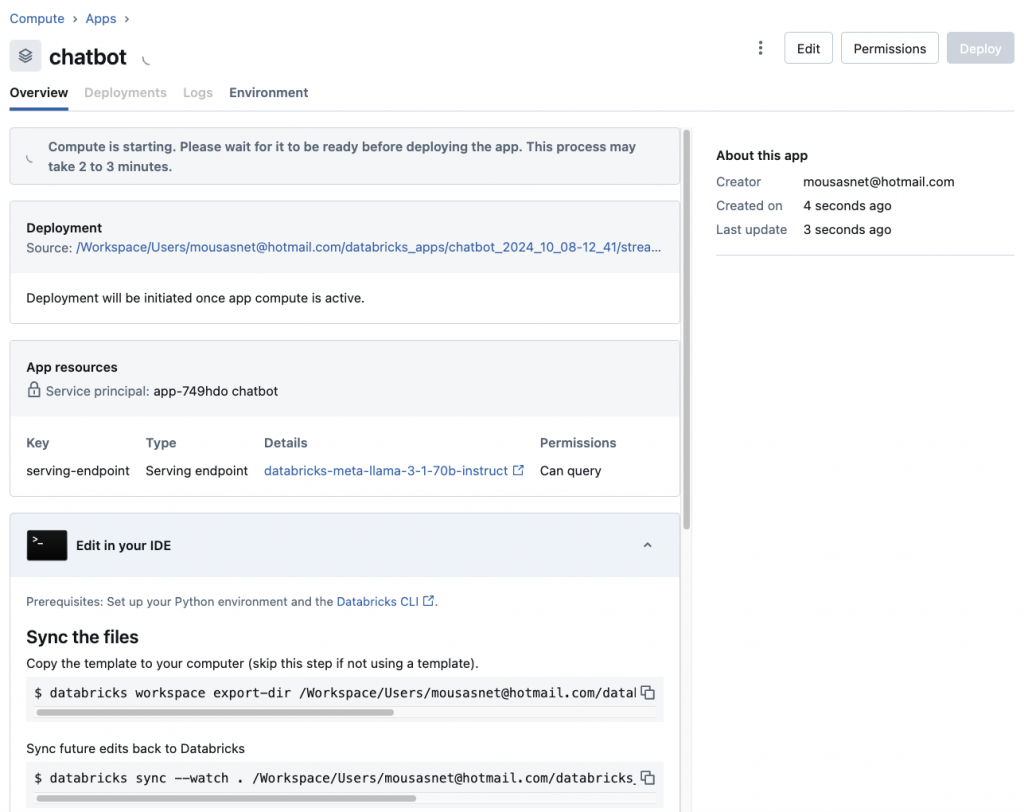Screen dimensions: 1024x812
Task: Select the Overview tab
Action: (39, 93)
